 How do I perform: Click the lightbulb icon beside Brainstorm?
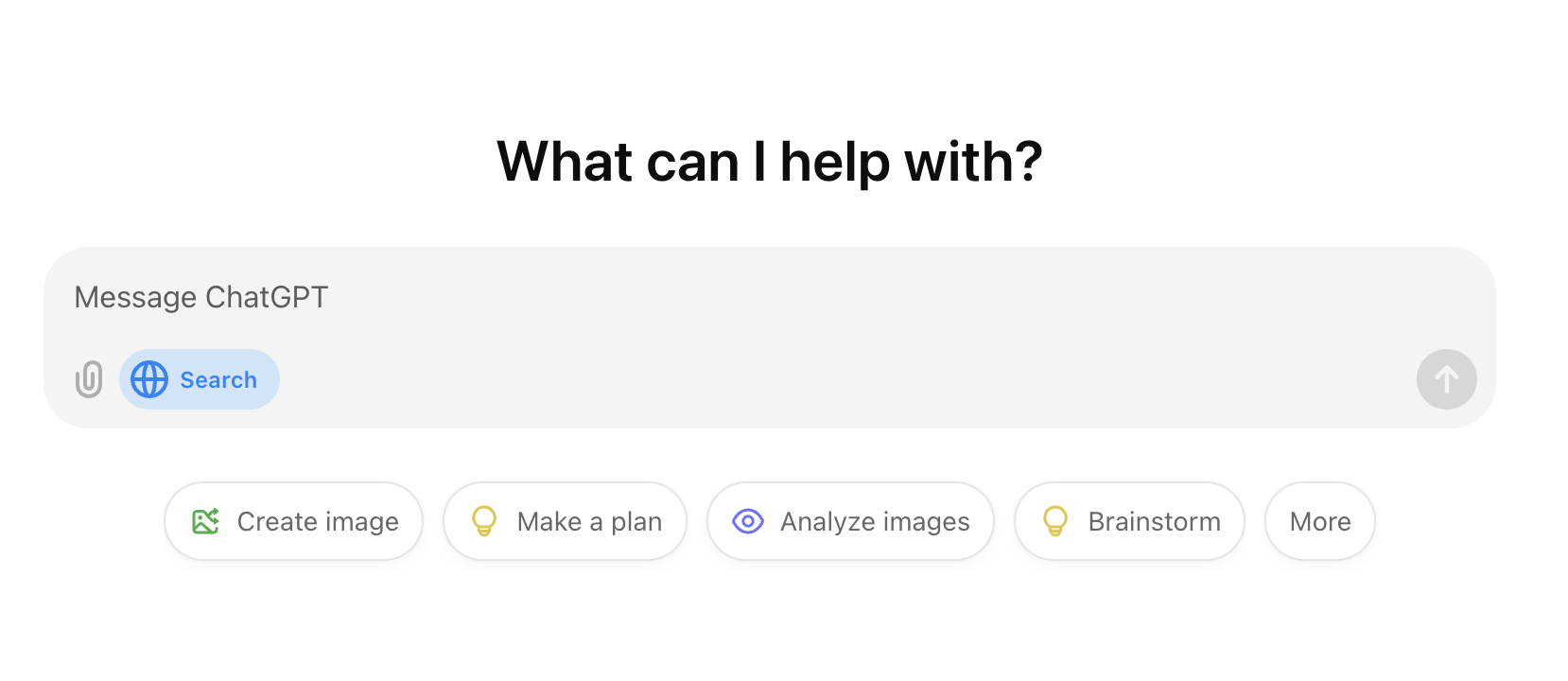[1055, 521]
